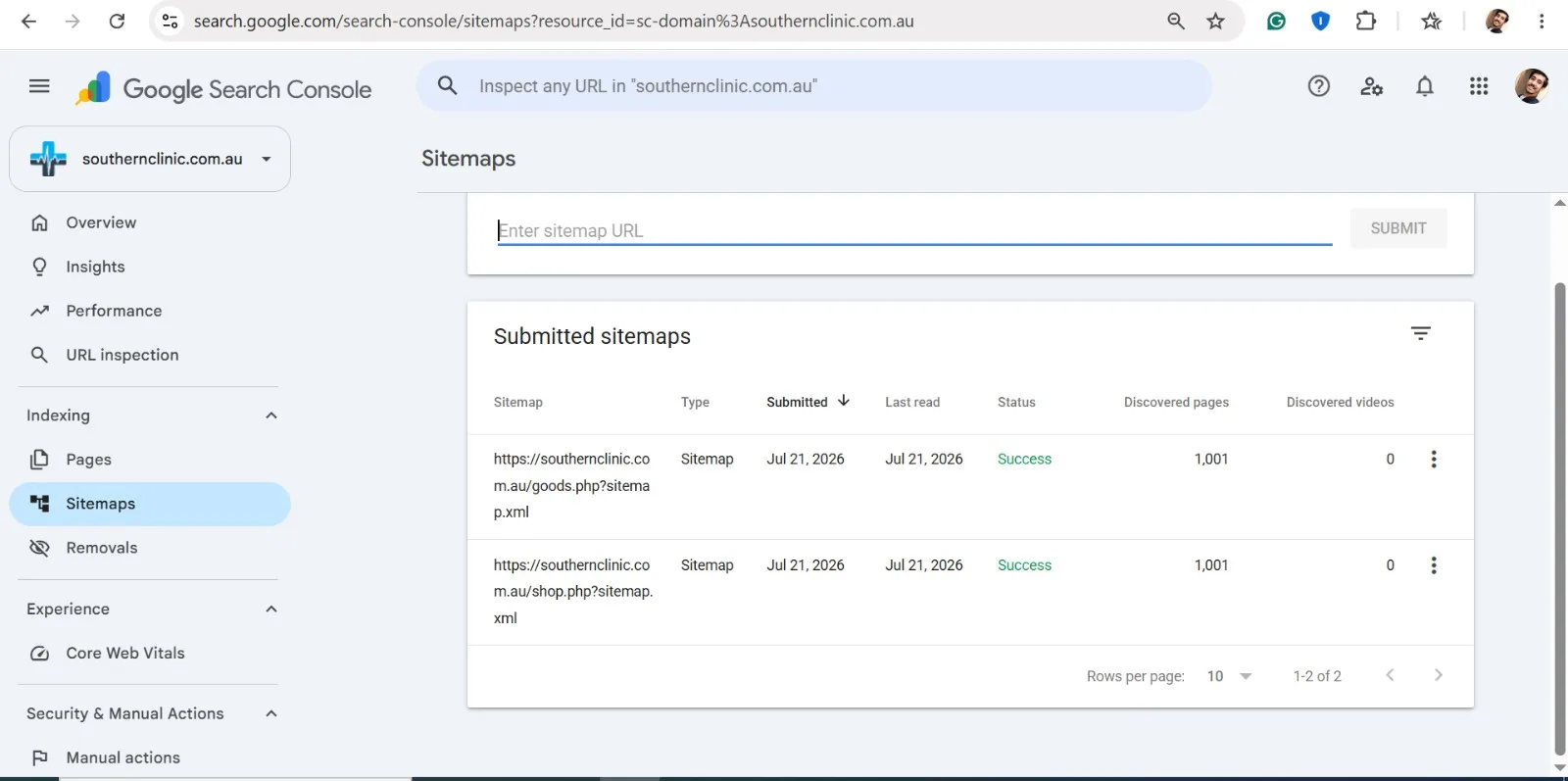Collapse Security & Manual Actions section
This screenshot has height=781, width=1568.
click(271, 713)
